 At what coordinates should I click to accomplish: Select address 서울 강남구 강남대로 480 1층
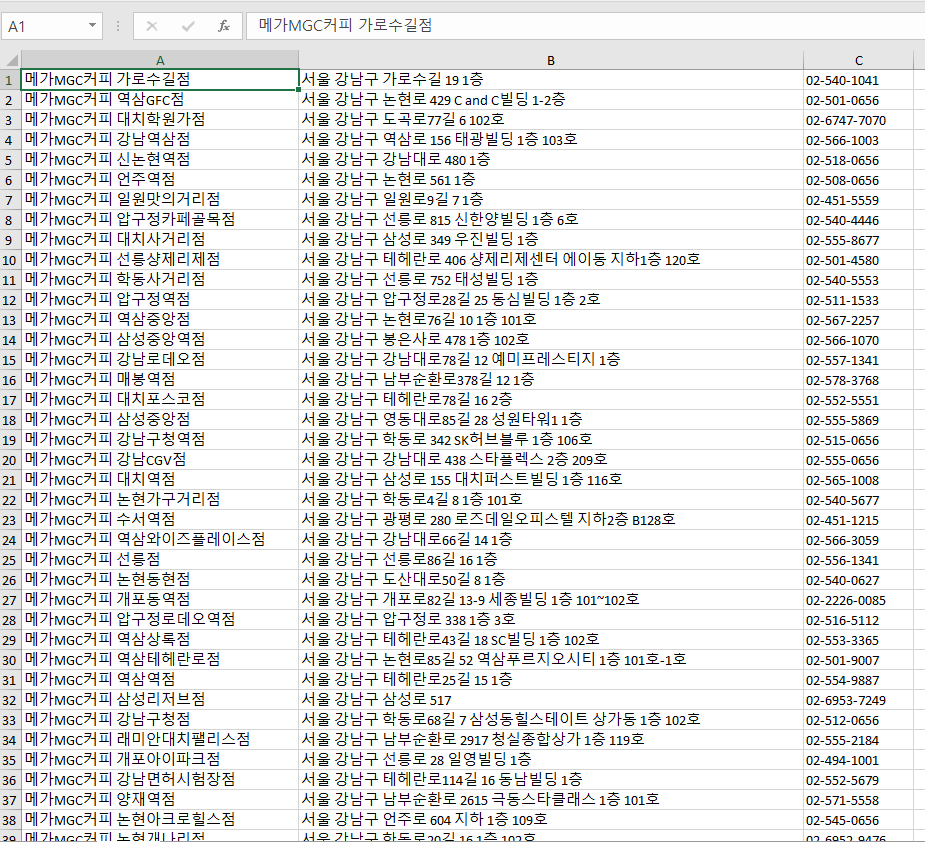(x=551, y=160)
